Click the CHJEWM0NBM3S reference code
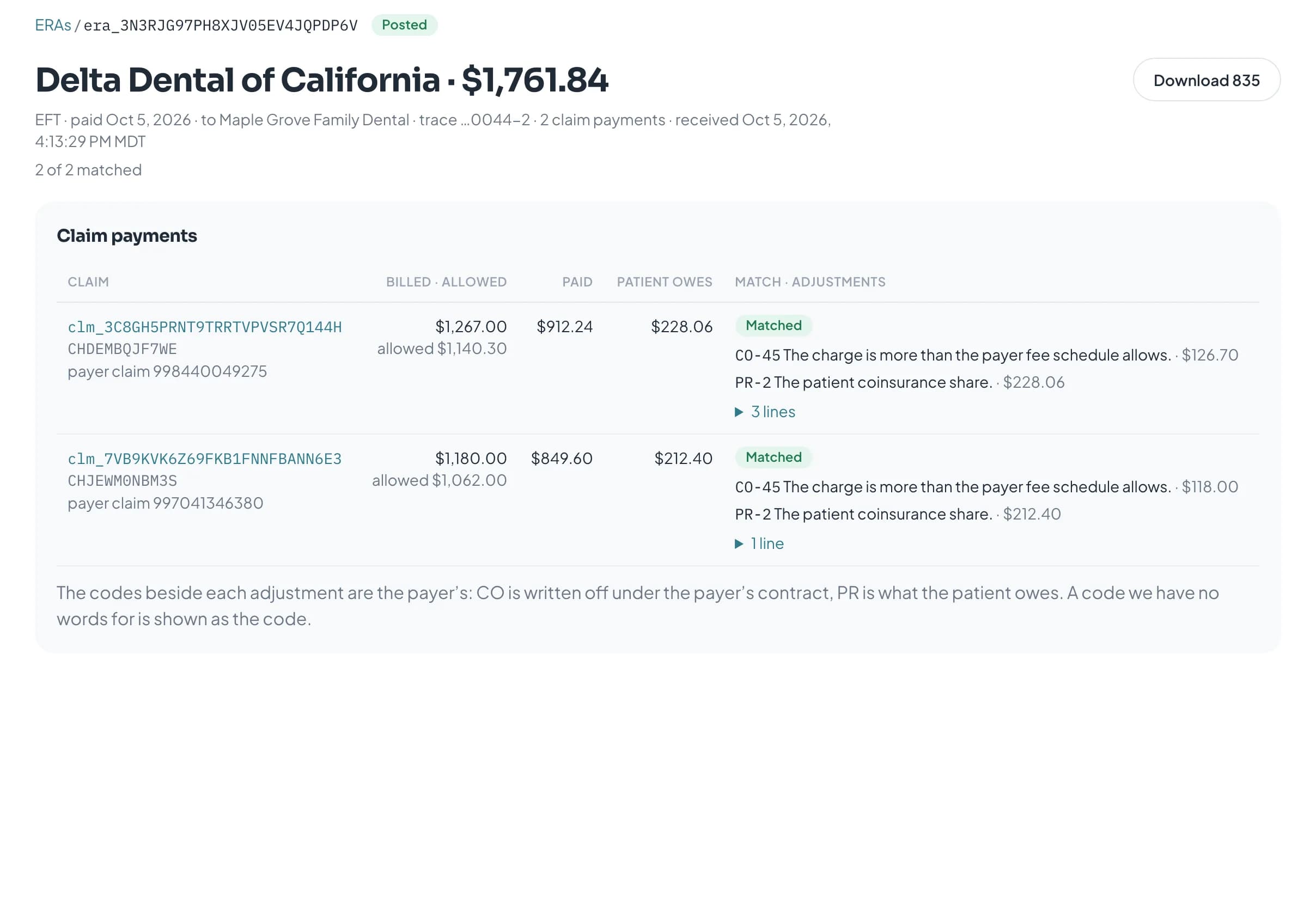The width and height of the screenshot is (1316, 904). coord(123,481)
